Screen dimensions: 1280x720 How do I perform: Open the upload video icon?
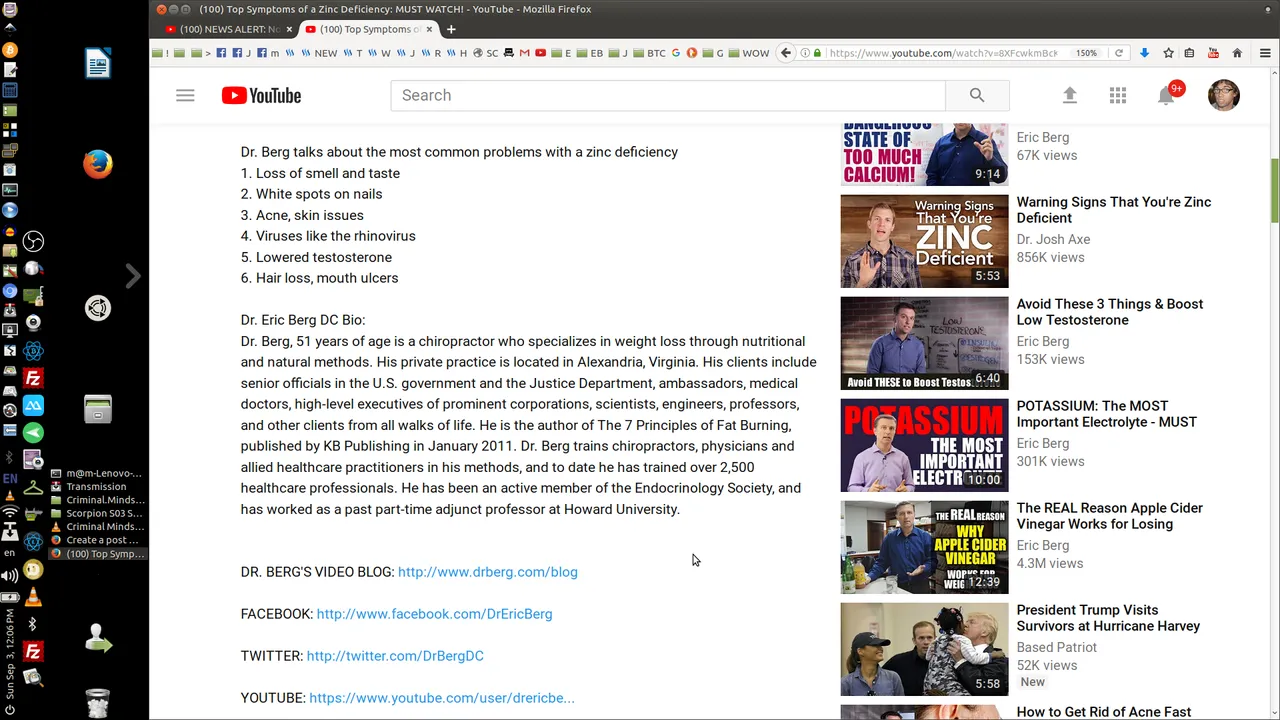point(1069,95)
